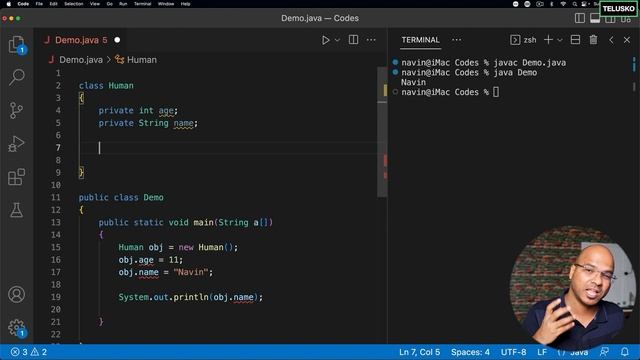Click 'System.out.println(obj.name);' code line
The width and height of the screenshot is (640, 360).
(191, 297)
